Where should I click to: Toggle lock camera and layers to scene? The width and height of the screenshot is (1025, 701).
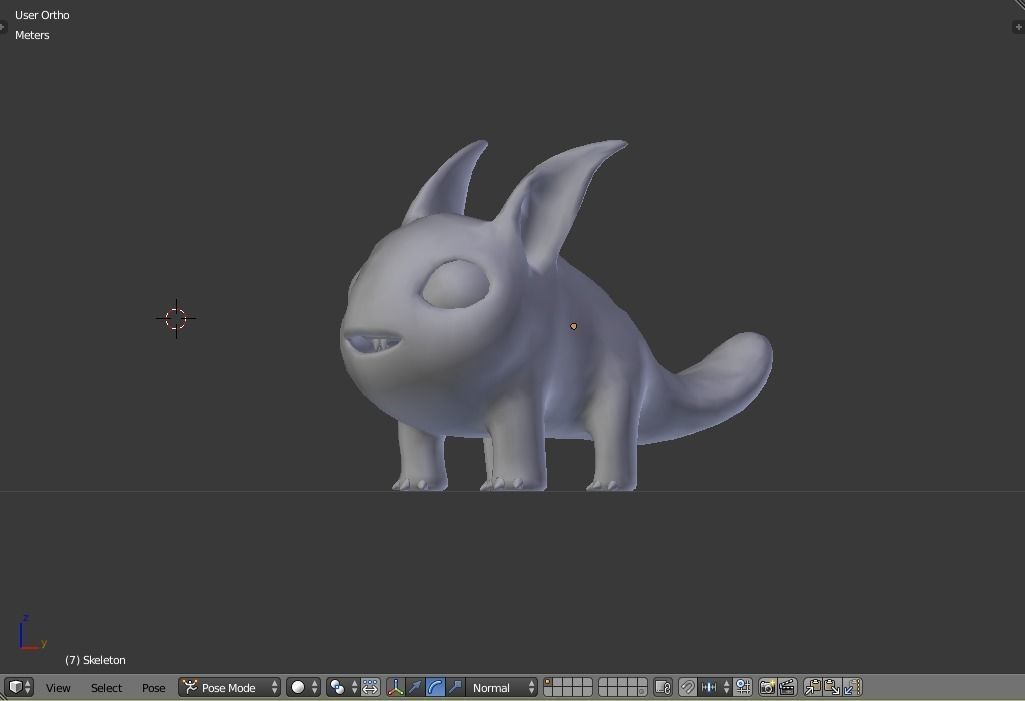(x=663, y=687)
